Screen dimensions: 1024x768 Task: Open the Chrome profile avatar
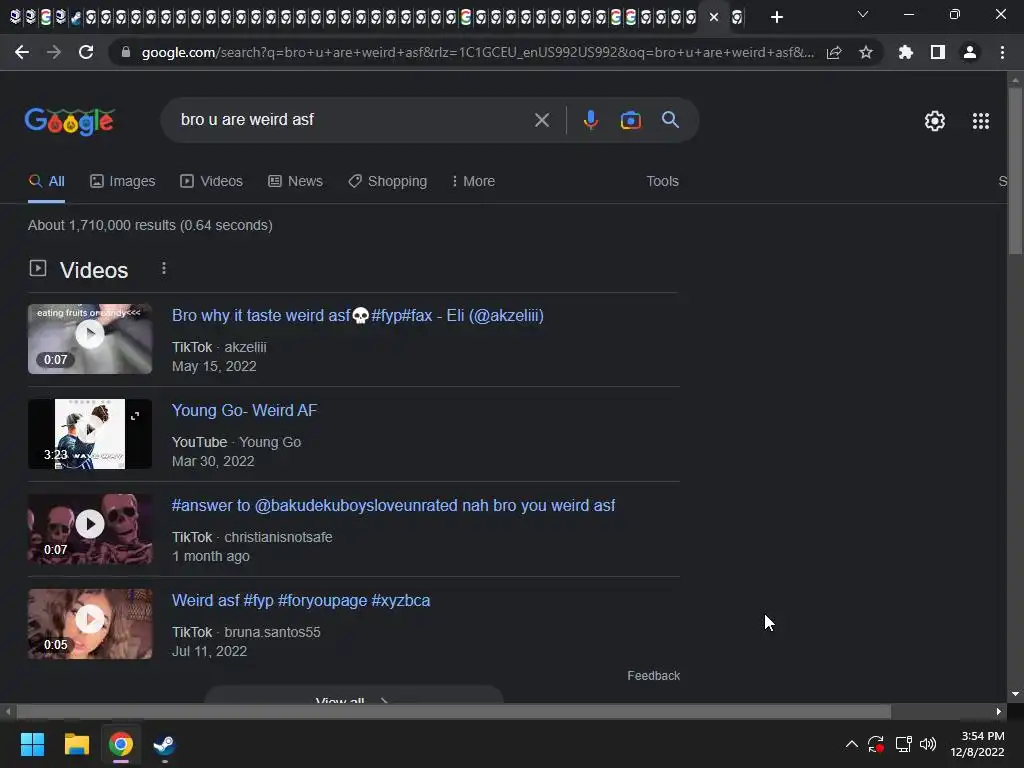pyautogui.click(x=970, y=52)
